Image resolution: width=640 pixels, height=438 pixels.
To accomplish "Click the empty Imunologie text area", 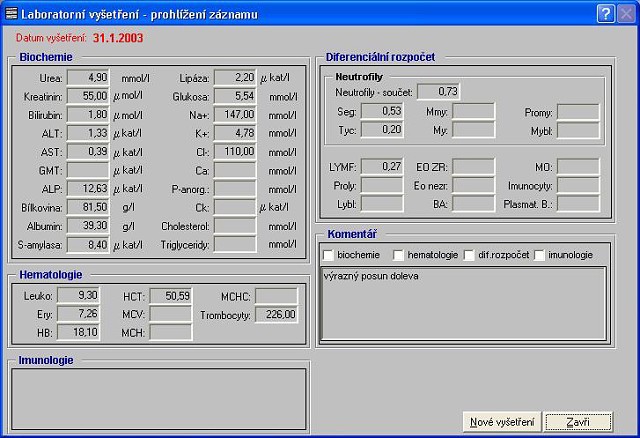I will tap(159, 399).
